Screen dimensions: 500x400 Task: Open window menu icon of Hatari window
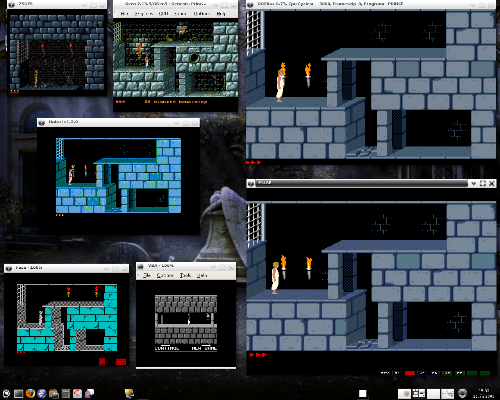click(x=42, y=122)
